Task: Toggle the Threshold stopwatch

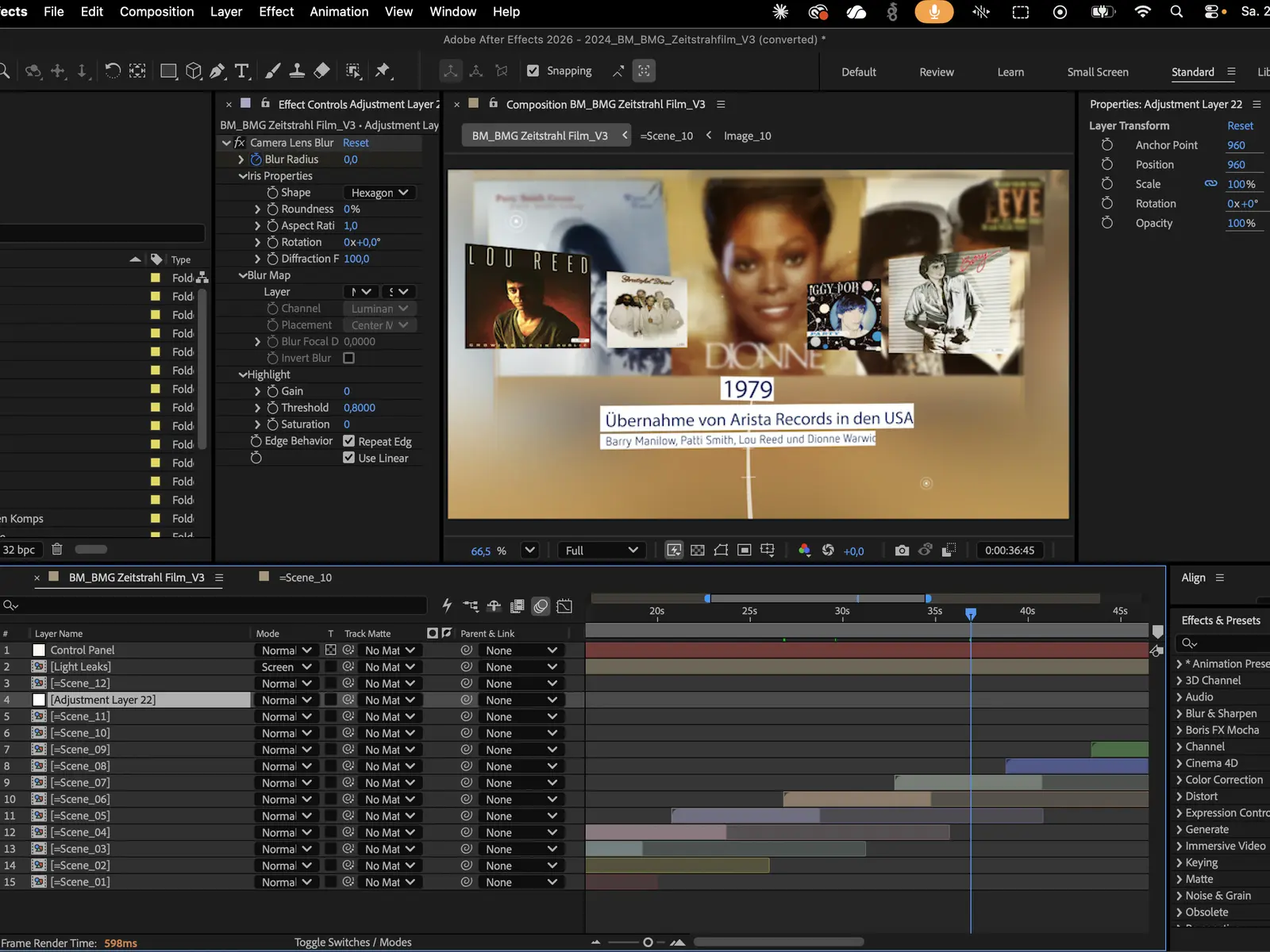Action: pos(272,408)
